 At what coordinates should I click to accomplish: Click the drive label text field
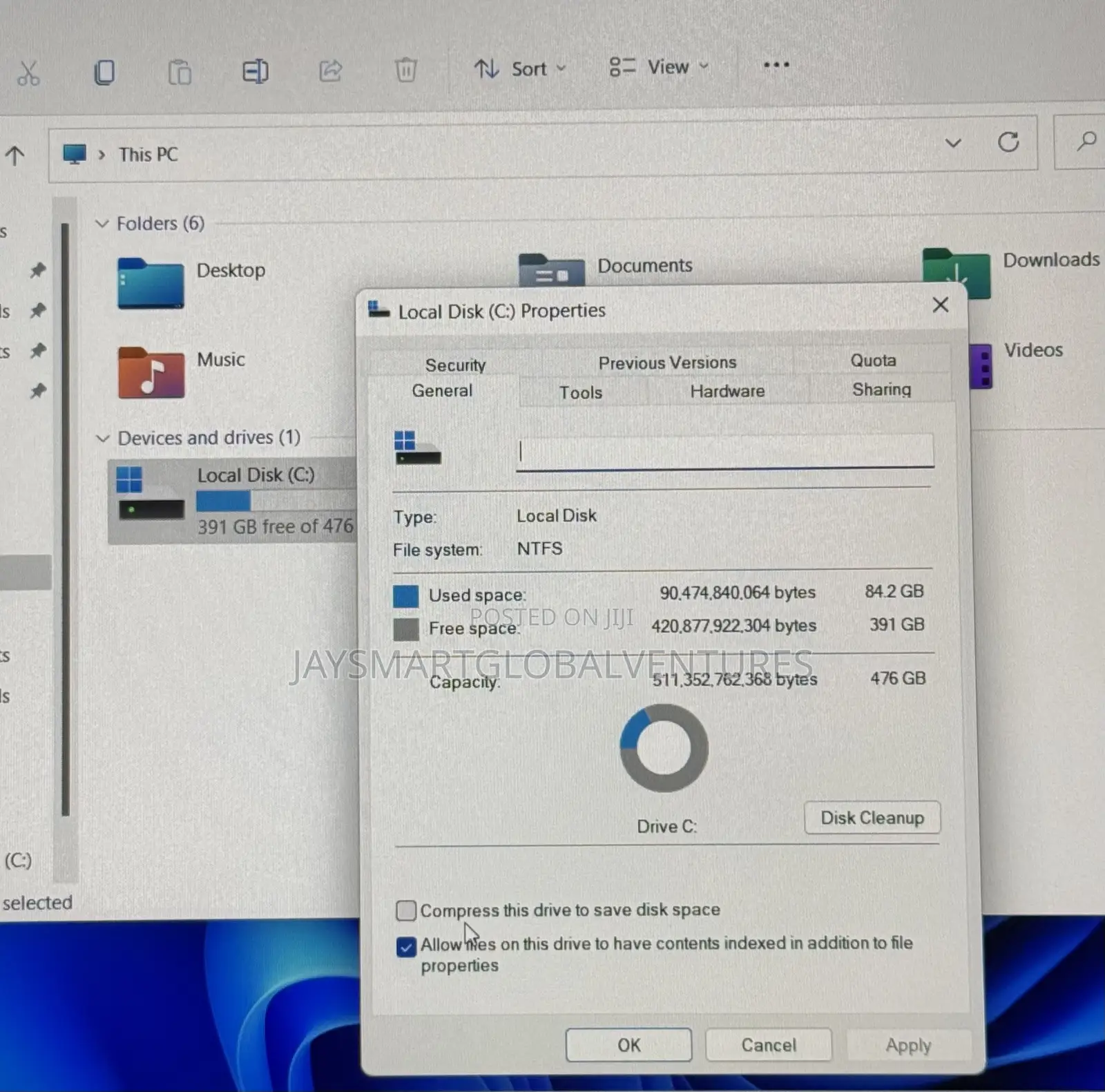tap(725, 451)
